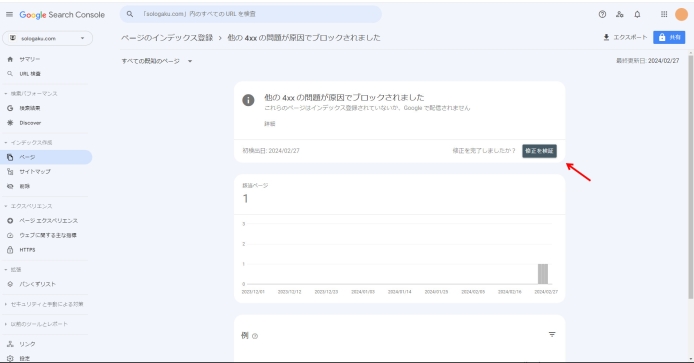
Task: Collapse the インデックス作成 section
Action: coord(28,143)
